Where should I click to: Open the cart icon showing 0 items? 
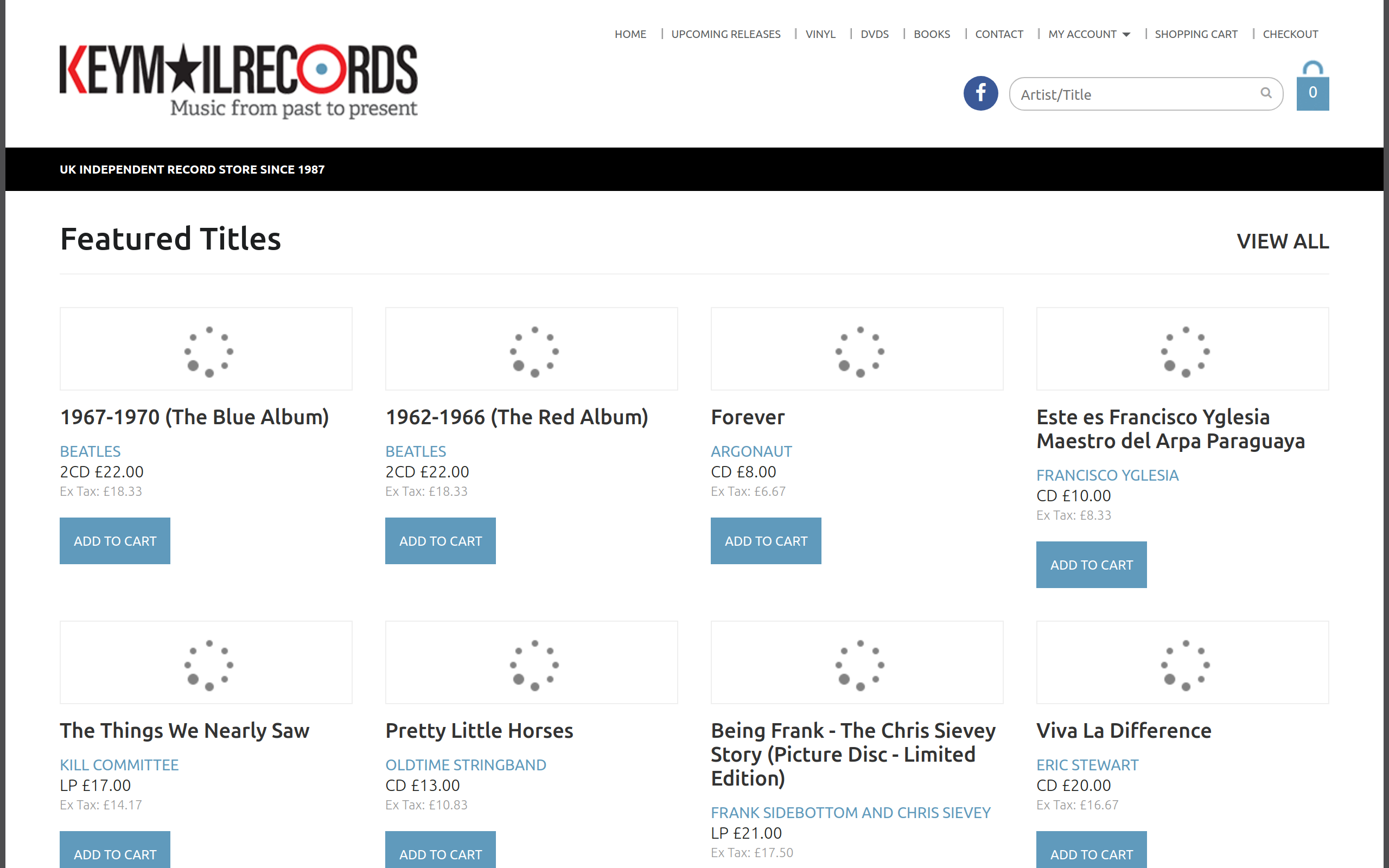pyautogui.click(x=1312, y=92)
